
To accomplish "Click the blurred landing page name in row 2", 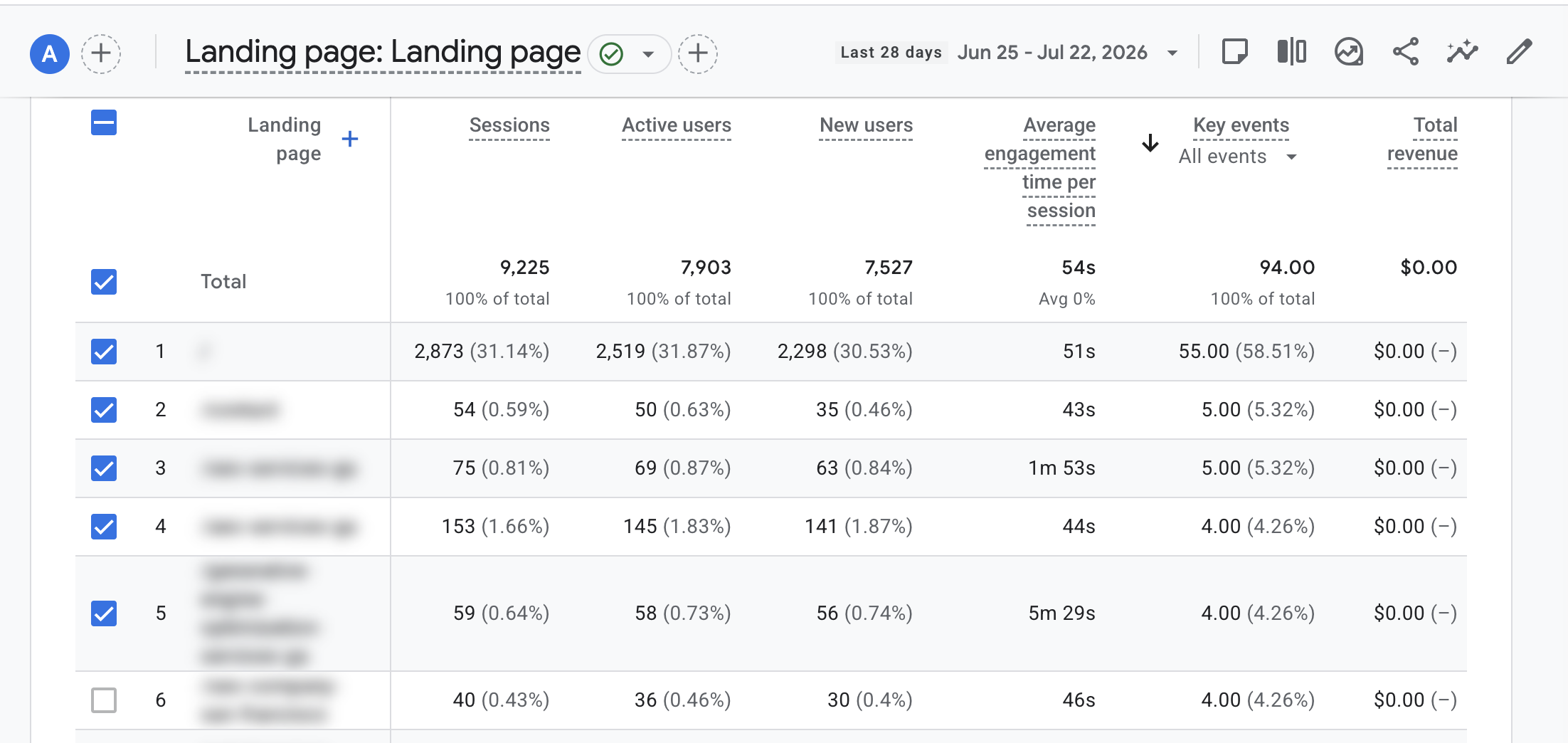I will 240,410.
